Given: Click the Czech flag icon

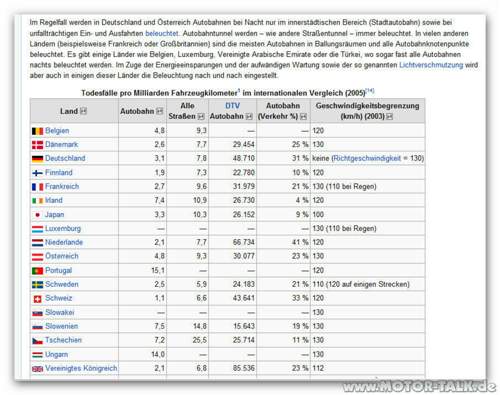Looking at the screenshot, I should (37, 341).
